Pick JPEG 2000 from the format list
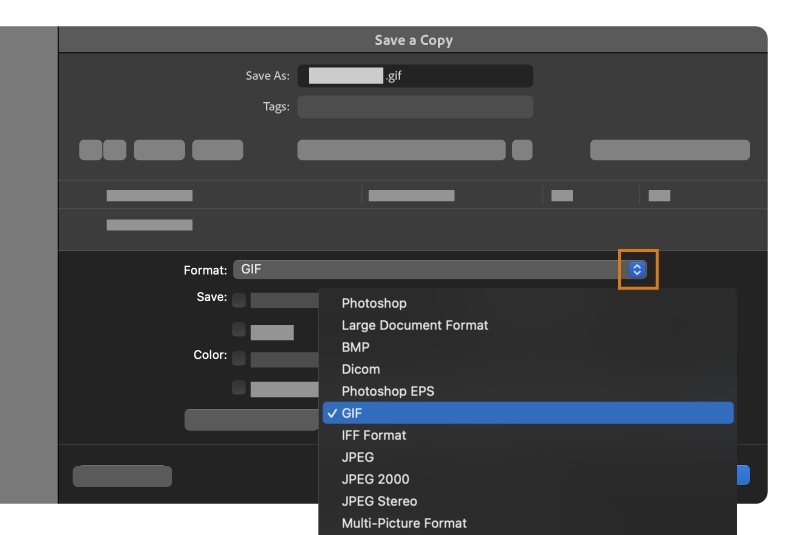The image size is (800, 535). [x=375, y=479]
